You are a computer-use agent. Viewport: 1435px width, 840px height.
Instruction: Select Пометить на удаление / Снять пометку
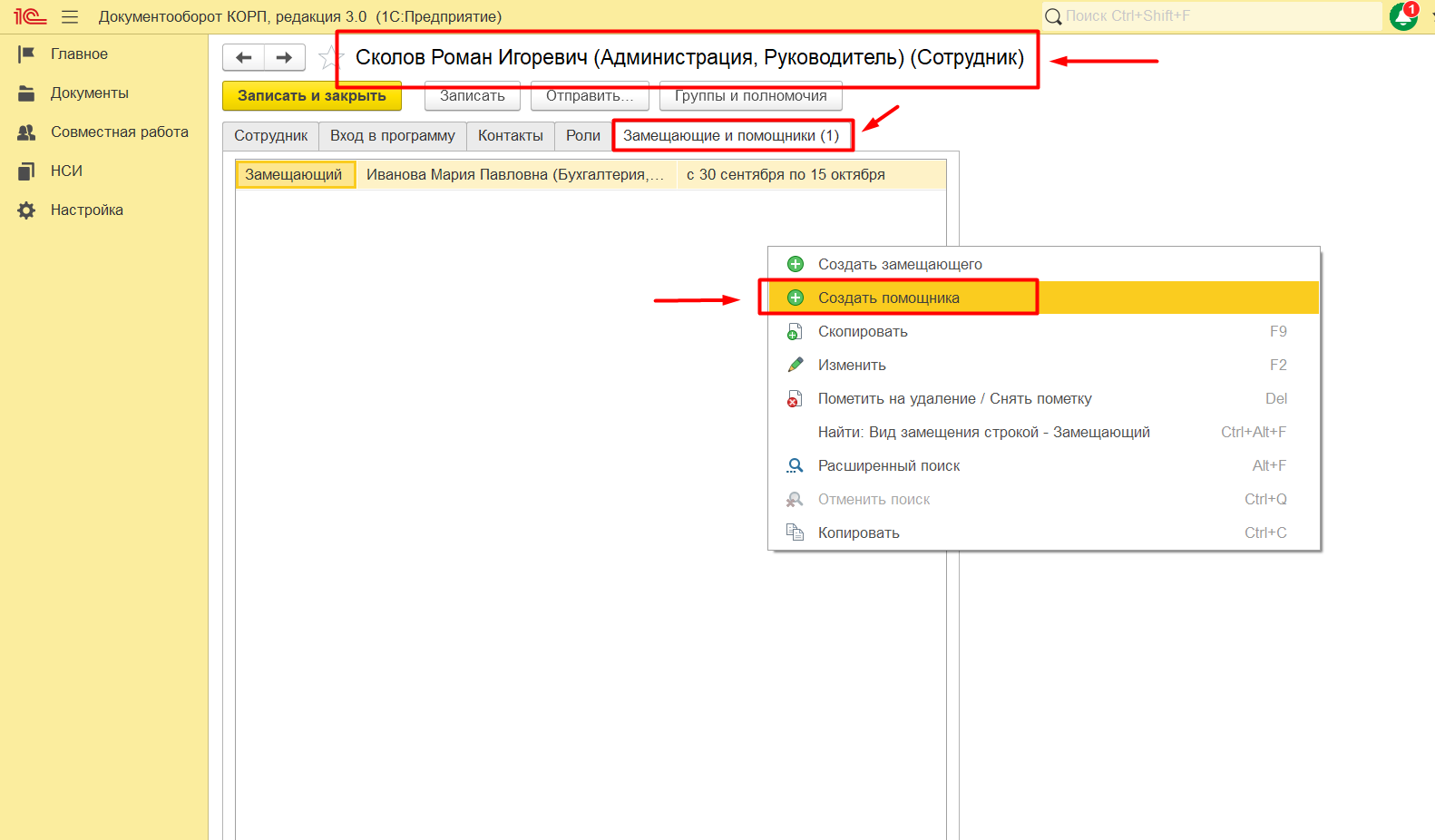click(x=1044, y=398)
